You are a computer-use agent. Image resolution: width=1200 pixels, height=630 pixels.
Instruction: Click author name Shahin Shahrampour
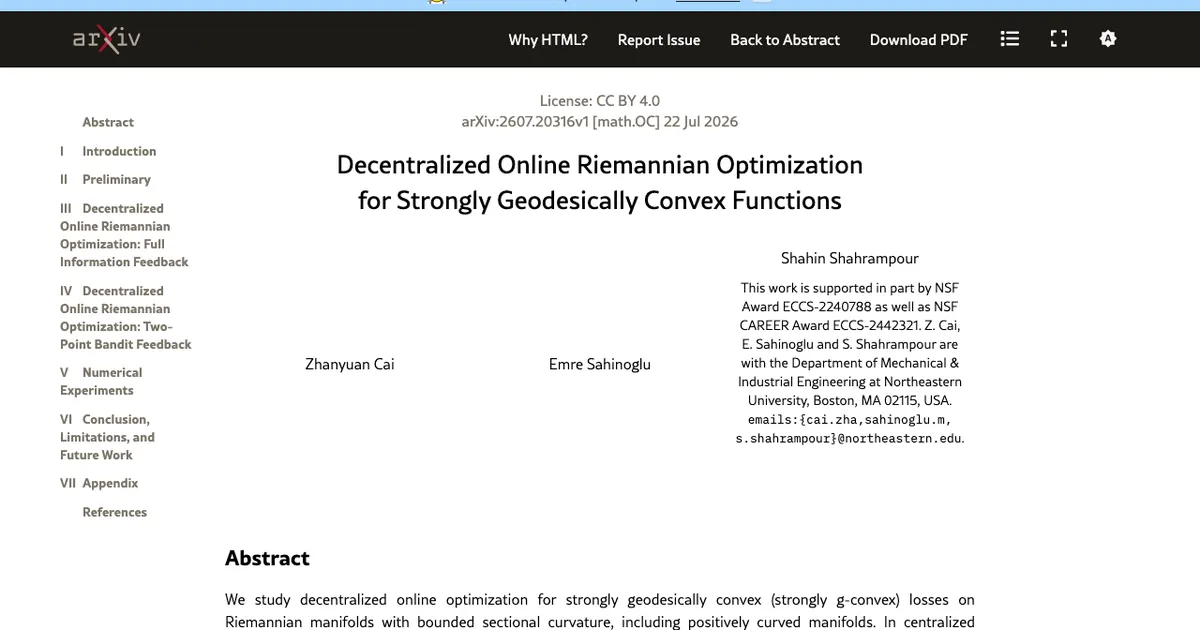(850, 258)
